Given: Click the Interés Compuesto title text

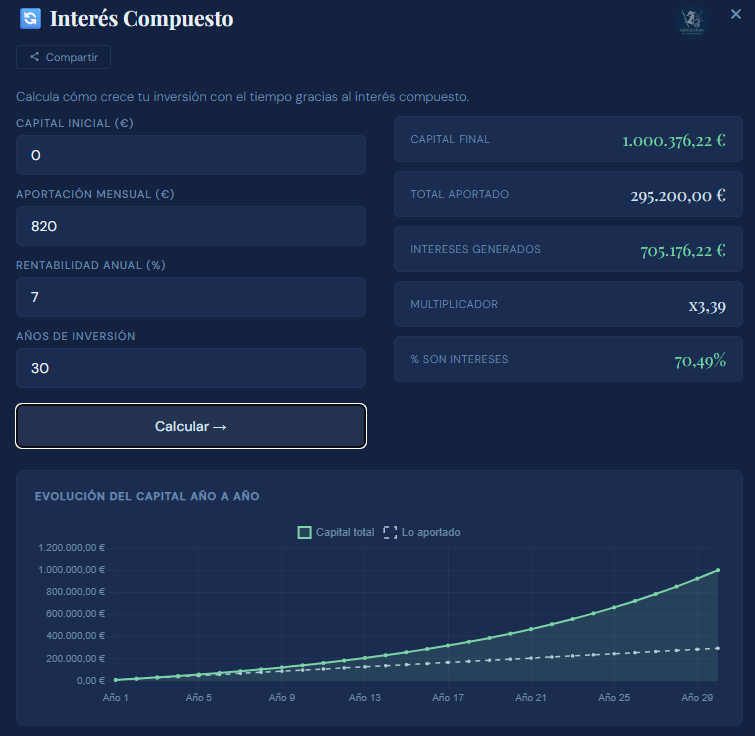Looking at the screenshot, I should point(142,19).
